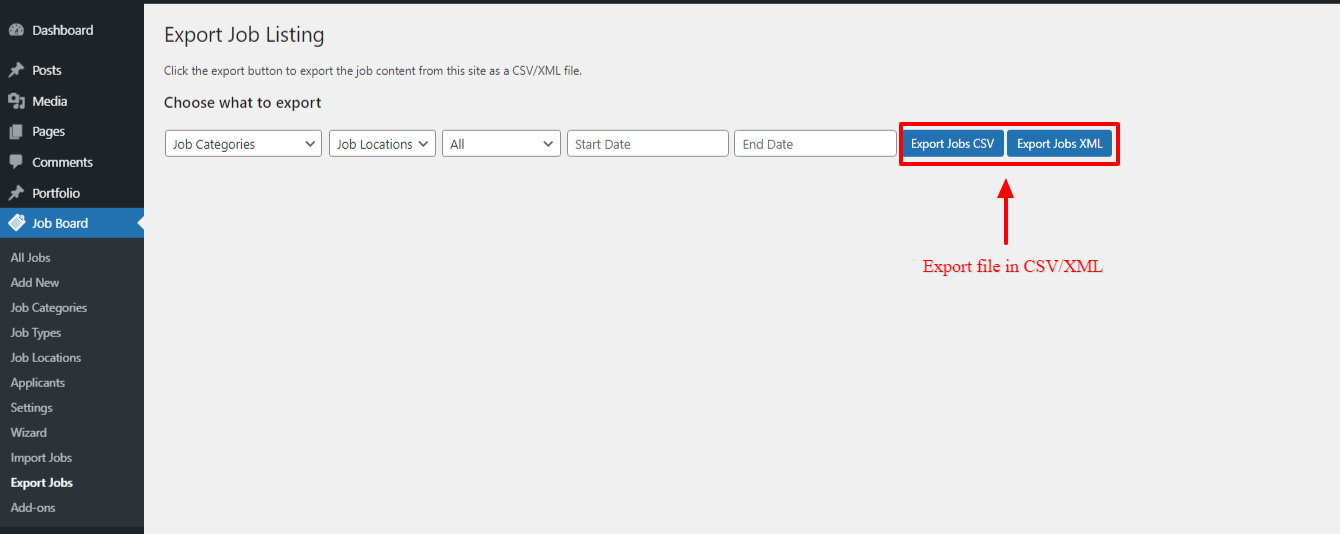The height and width of the screenshot is (534, 1340).
Task: Launch the Wizard submenu item
Action: [x=29, y=433]
